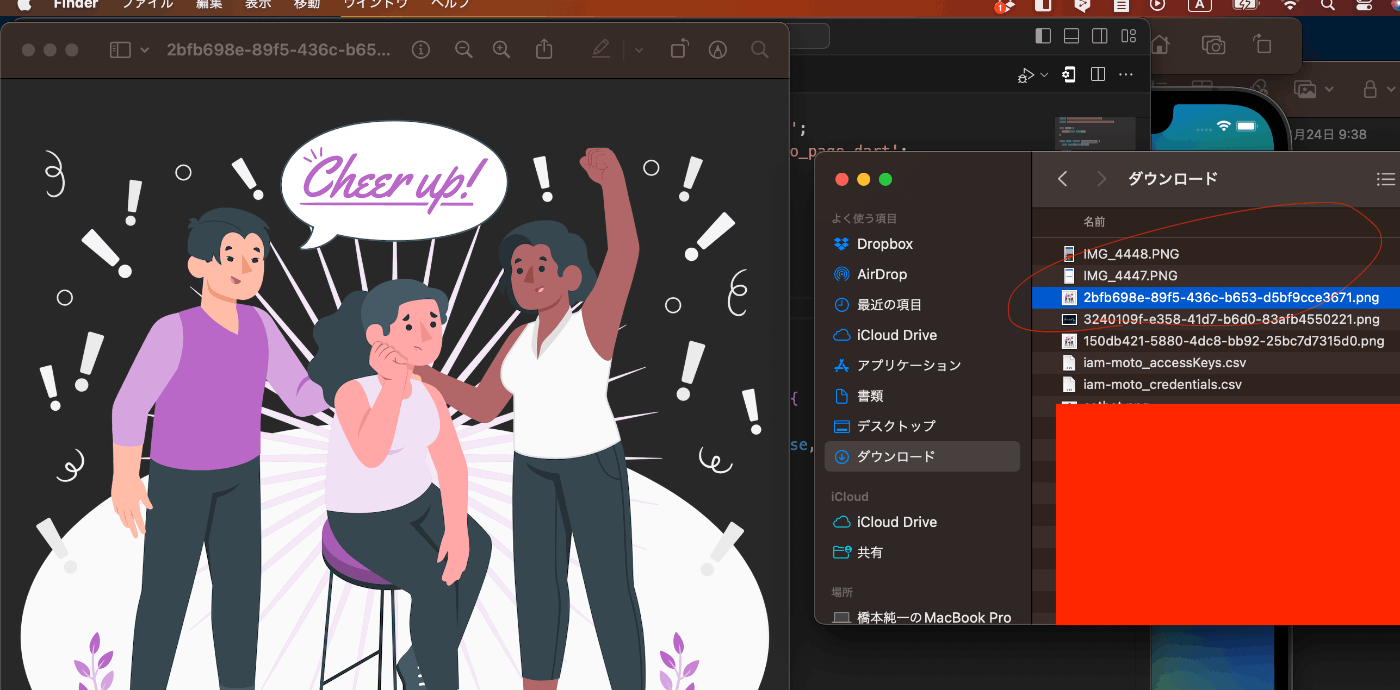
Task: Zoom in on the Cheer up image
Action: 501,49
